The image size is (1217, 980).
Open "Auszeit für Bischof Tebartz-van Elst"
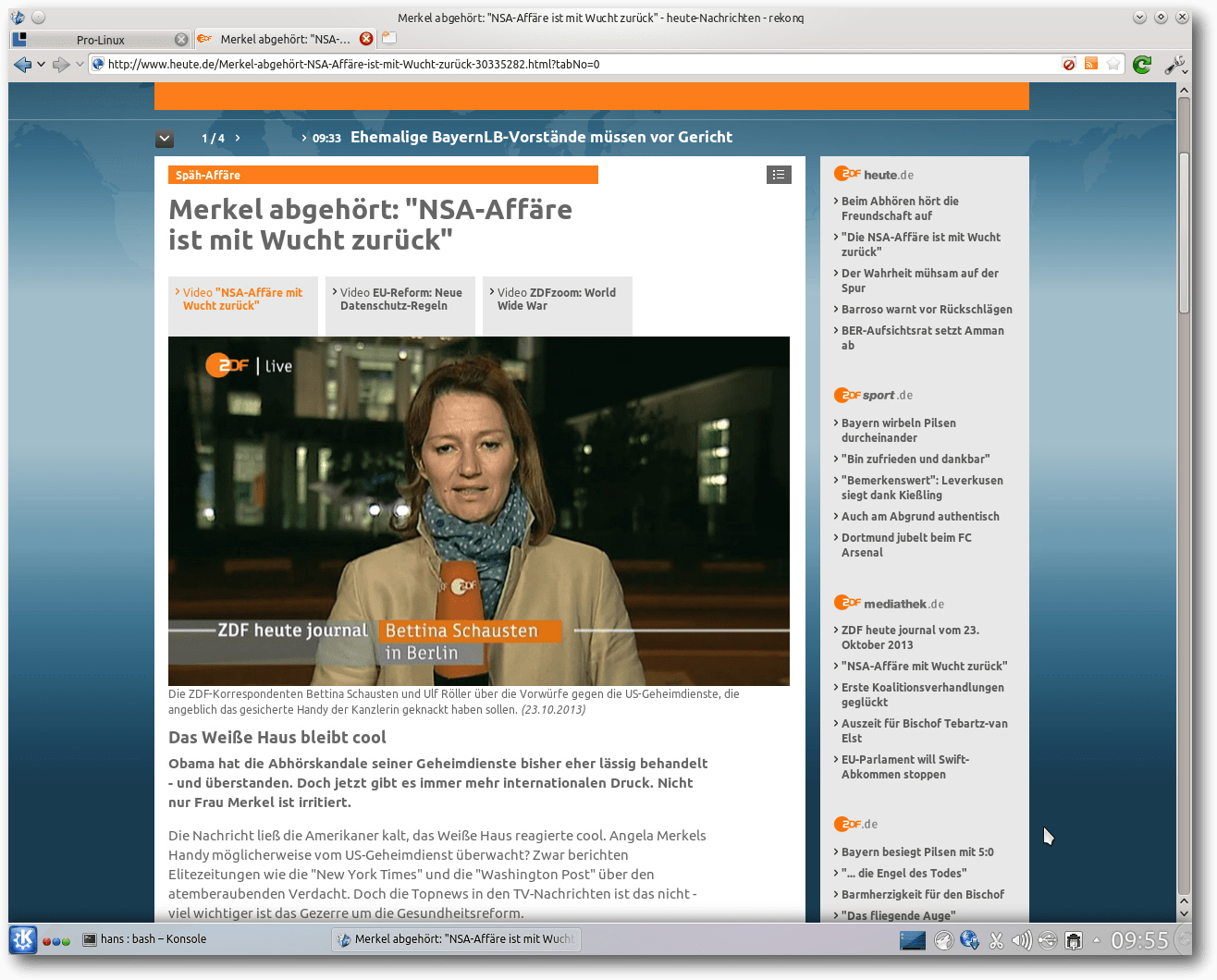[x=924, y=730]
